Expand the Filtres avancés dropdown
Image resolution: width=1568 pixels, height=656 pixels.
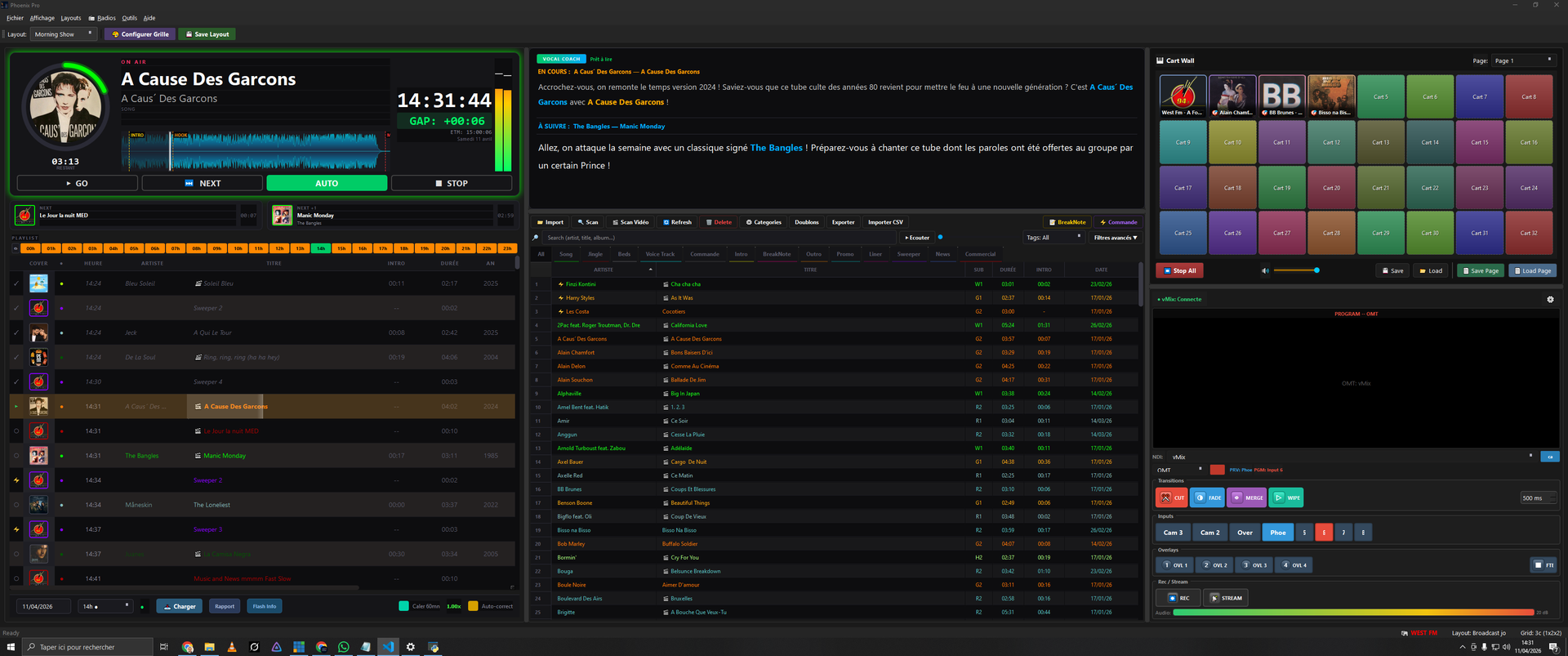[x=1116, y=238]
